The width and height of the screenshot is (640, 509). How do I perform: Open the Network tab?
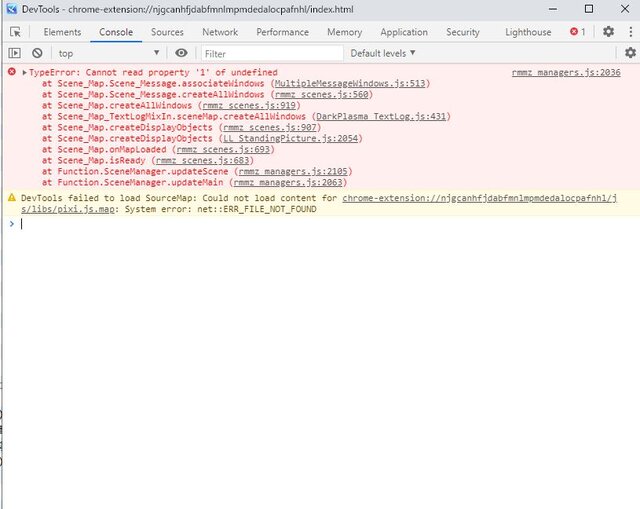coord(220,32)
